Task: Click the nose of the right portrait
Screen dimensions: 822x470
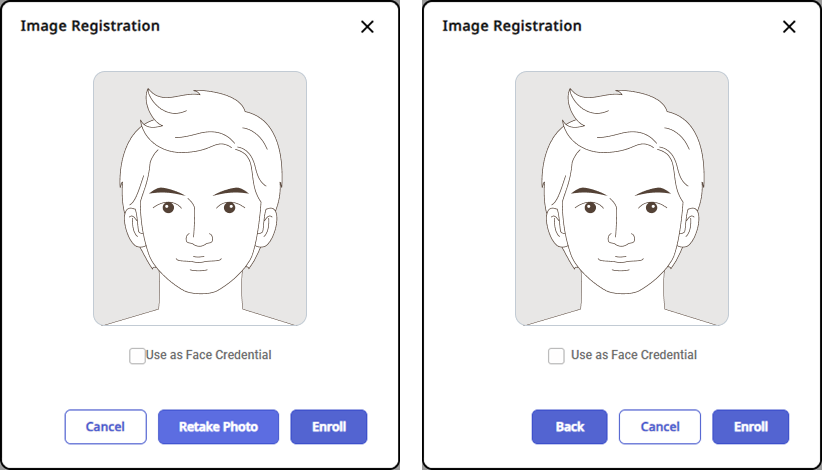Action: pyautogui.click(x=621, y=236)
